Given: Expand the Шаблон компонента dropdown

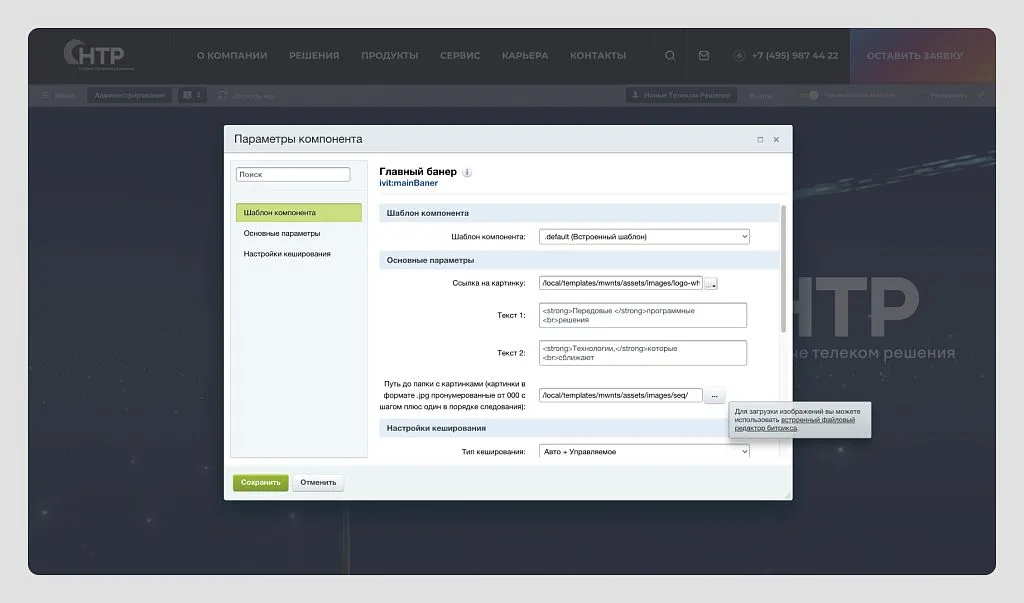Looking at the screenshot, I should [644, 237].
